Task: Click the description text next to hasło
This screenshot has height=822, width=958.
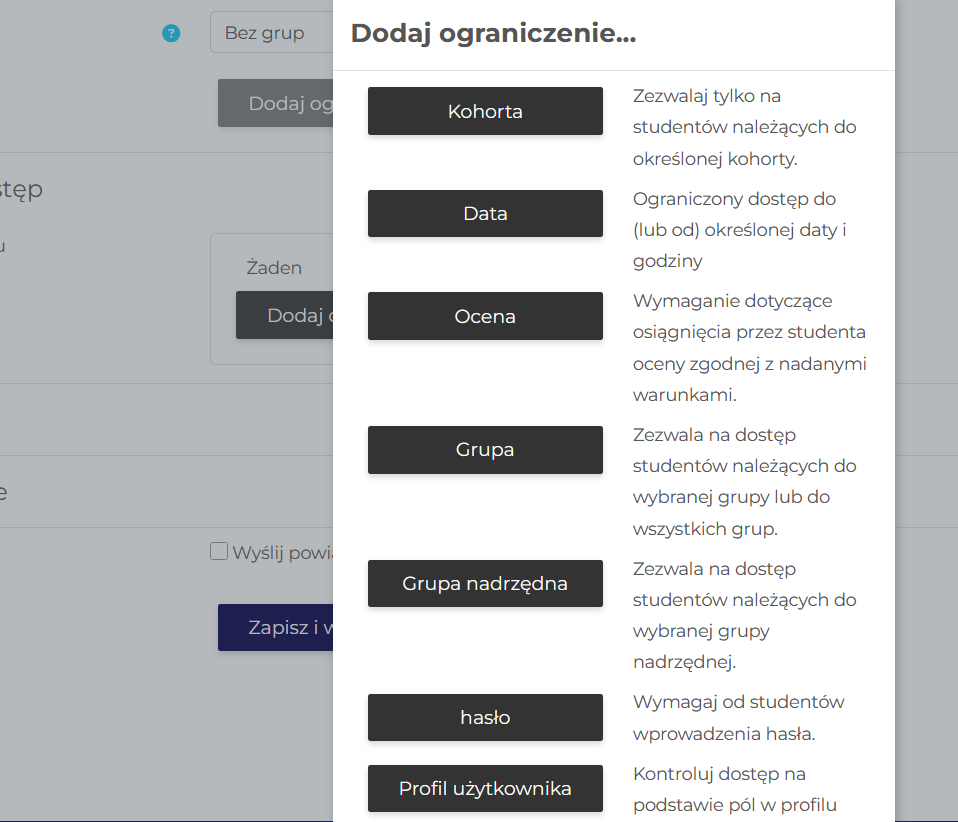Action: pyautogui.click(x=738, y=718)
